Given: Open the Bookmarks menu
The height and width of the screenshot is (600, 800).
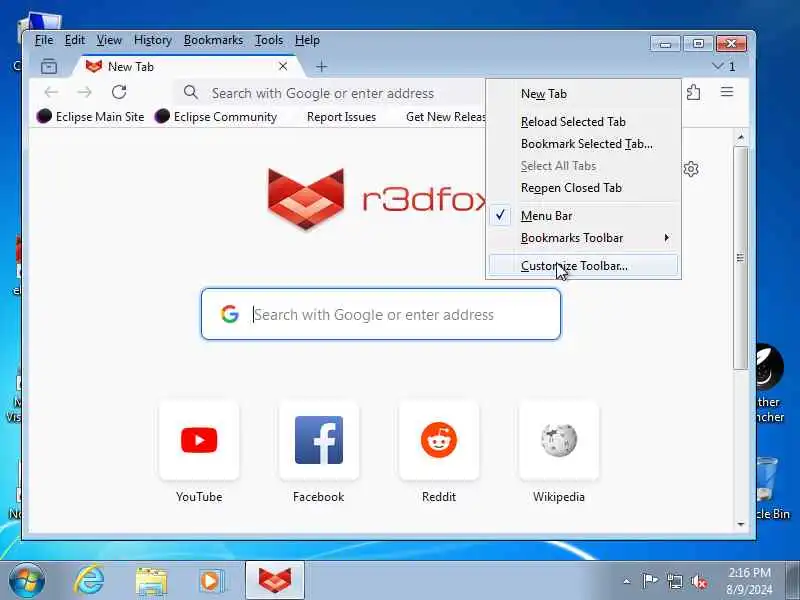Looking at the screenshot, I should (x=213, y=40).
